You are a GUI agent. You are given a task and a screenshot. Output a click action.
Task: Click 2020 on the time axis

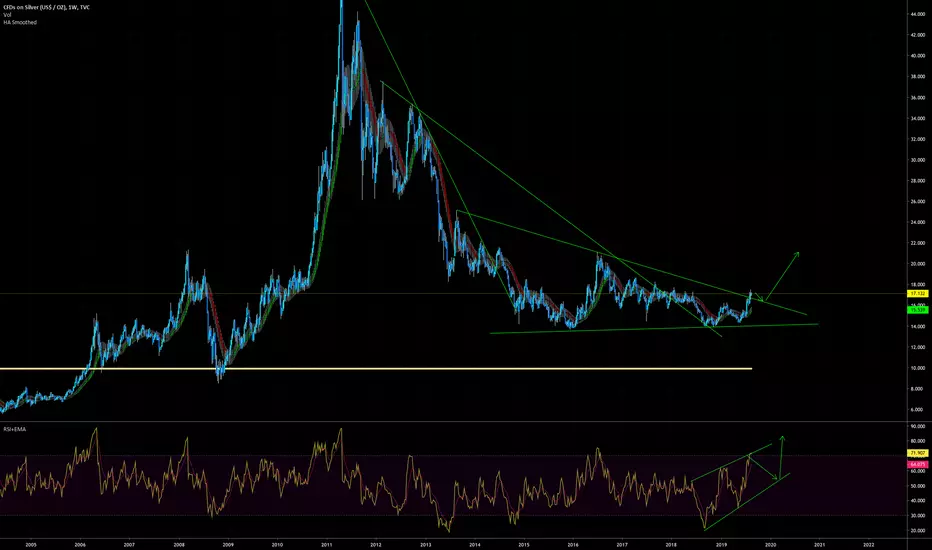[770, 544]
